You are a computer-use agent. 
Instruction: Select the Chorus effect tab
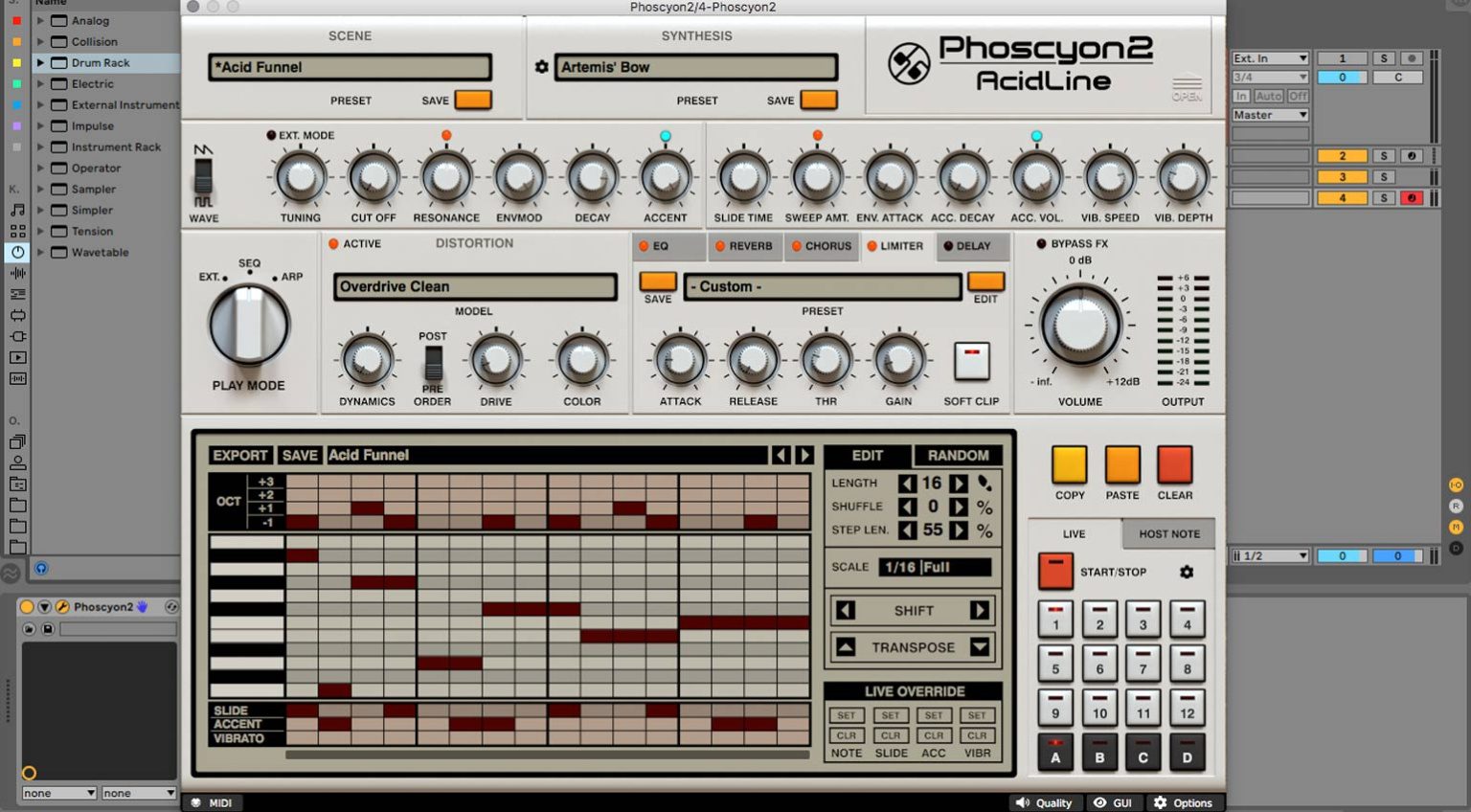point(822,246)
